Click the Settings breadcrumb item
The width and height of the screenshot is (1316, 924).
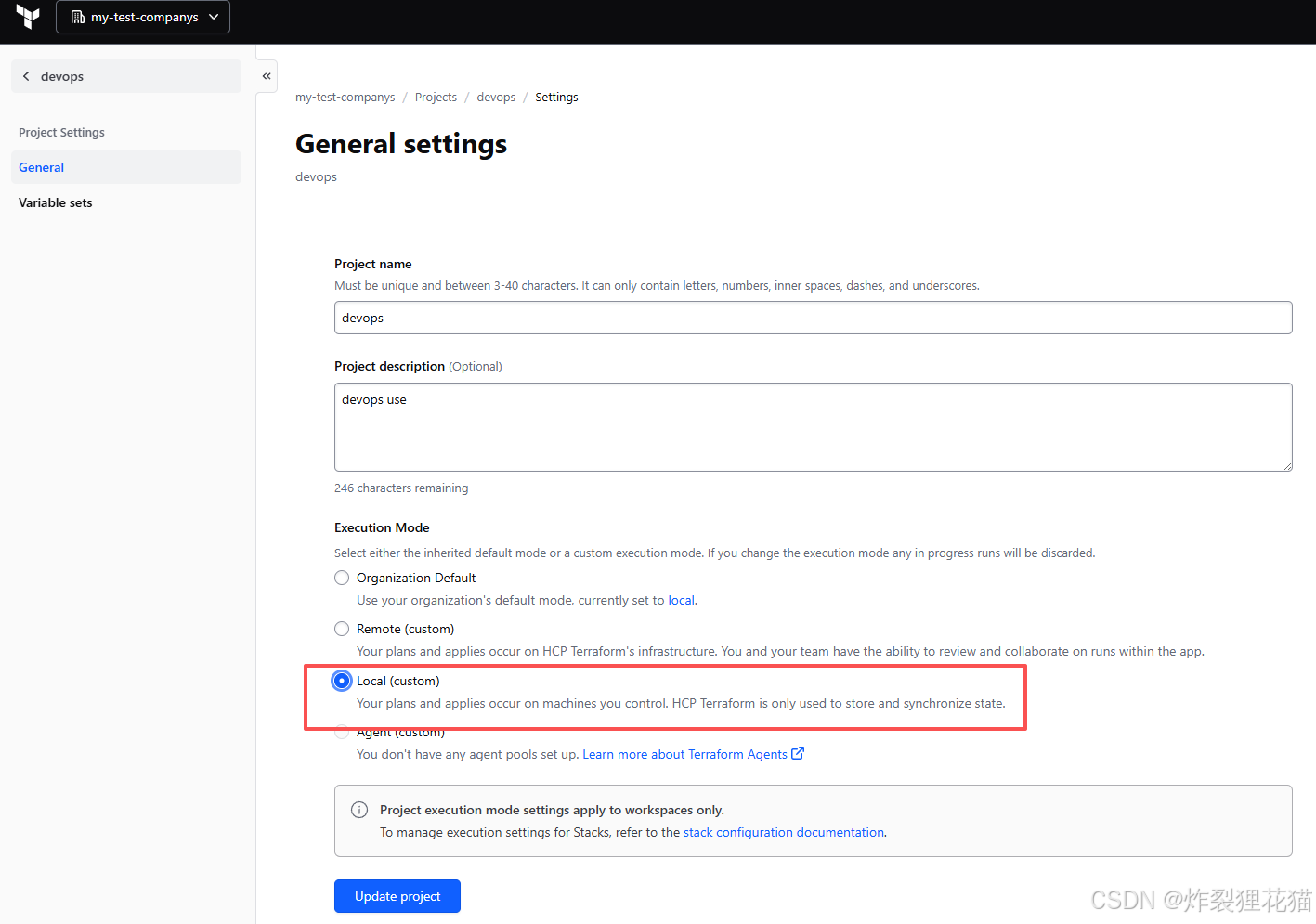tap(556, 97)
